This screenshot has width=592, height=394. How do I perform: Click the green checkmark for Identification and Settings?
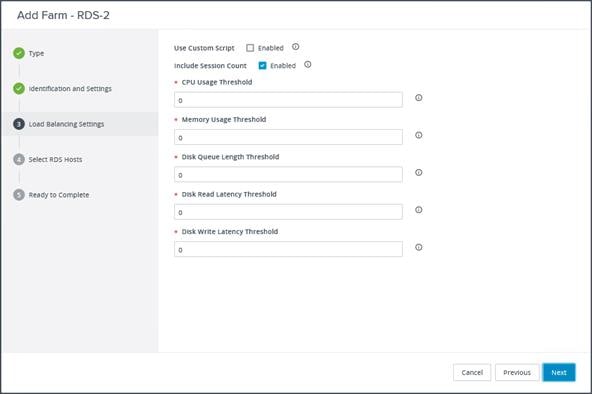pyautogui.click(x=19, y=89)
